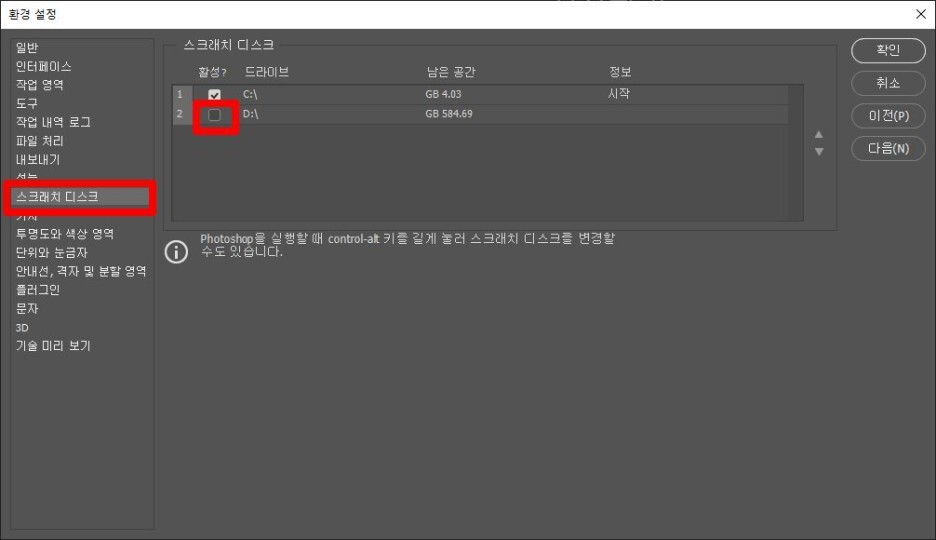
Task: Open the 작업 영역 preferences category
Action: click(39, 85)
